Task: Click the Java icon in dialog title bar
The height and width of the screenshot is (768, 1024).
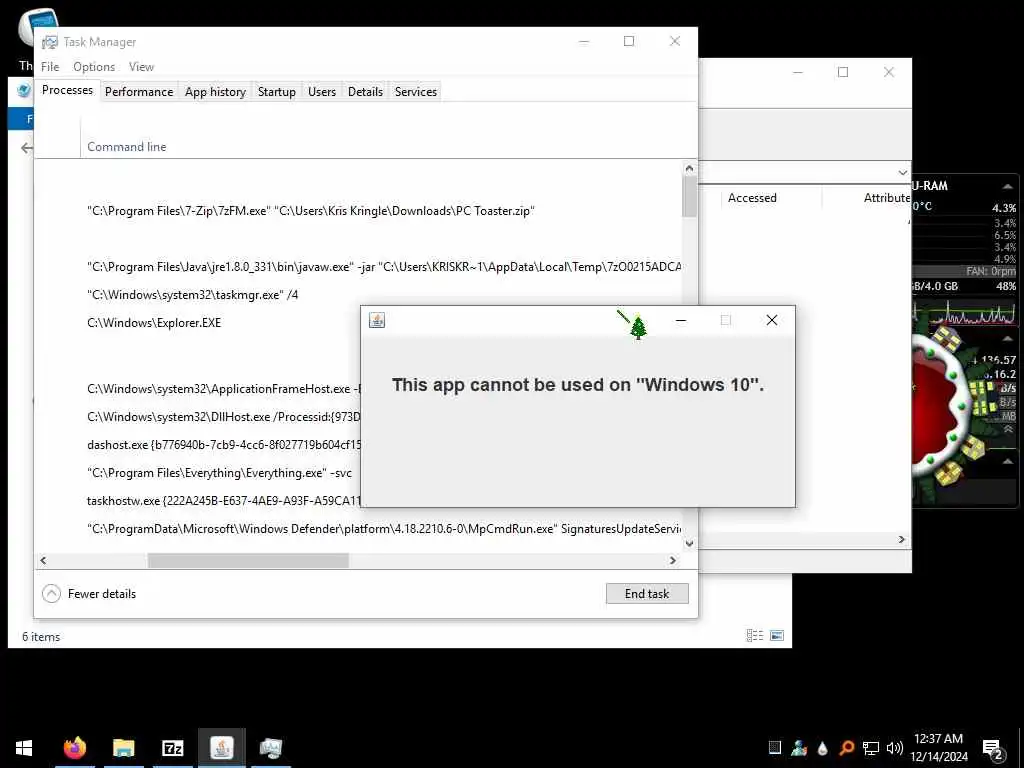Action: click(377, 320)
